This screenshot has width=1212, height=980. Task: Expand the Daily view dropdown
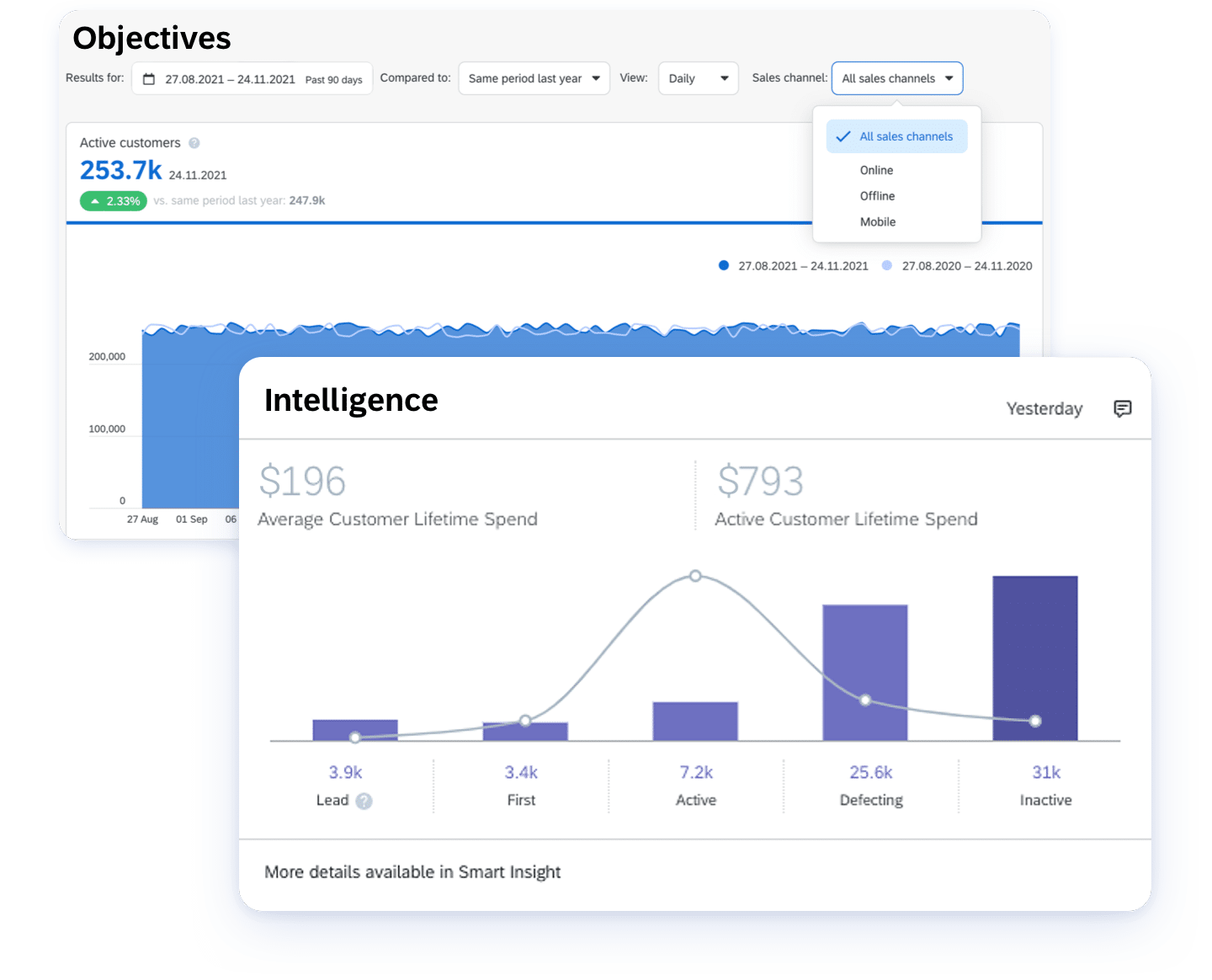pyautogui.click(x=698, y=78)
